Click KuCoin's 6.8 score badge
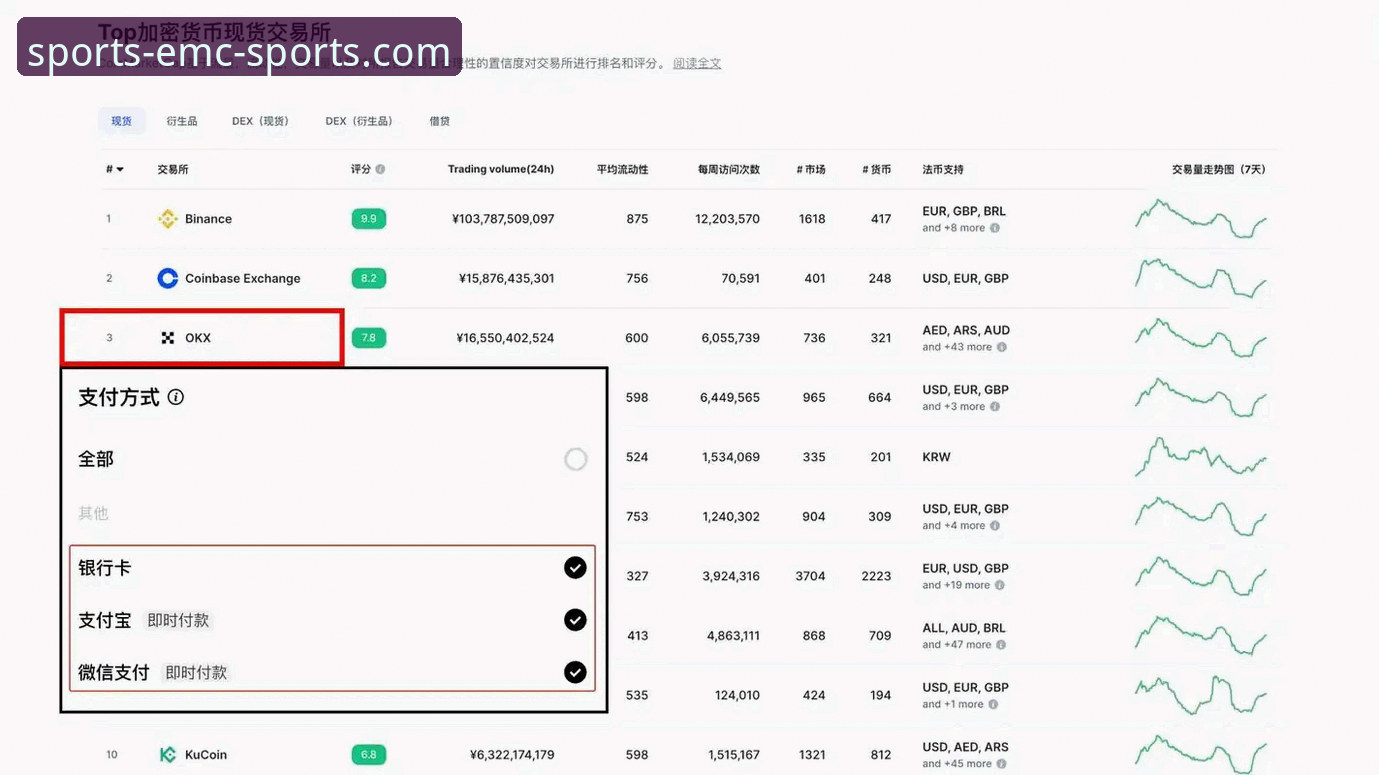This screenshot has height=775, width=1379. (x=369, y=755)
